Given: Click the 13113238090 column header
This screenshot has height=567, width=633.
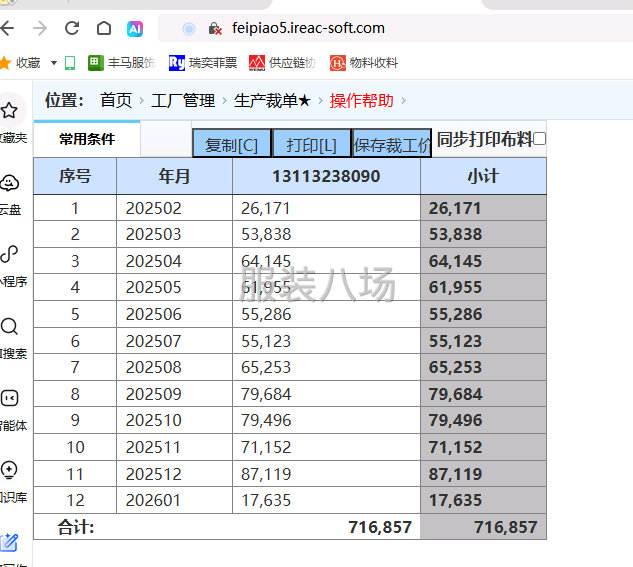Looking at the screenshot, I should pos(326,176).
